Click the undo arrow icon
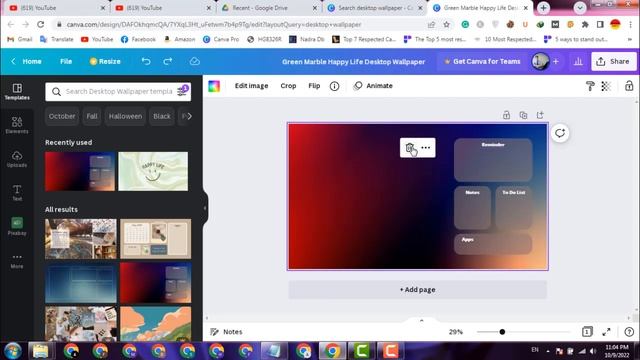Screen dimensions: 640x360 pyautogui.click(x=146, y=61)
